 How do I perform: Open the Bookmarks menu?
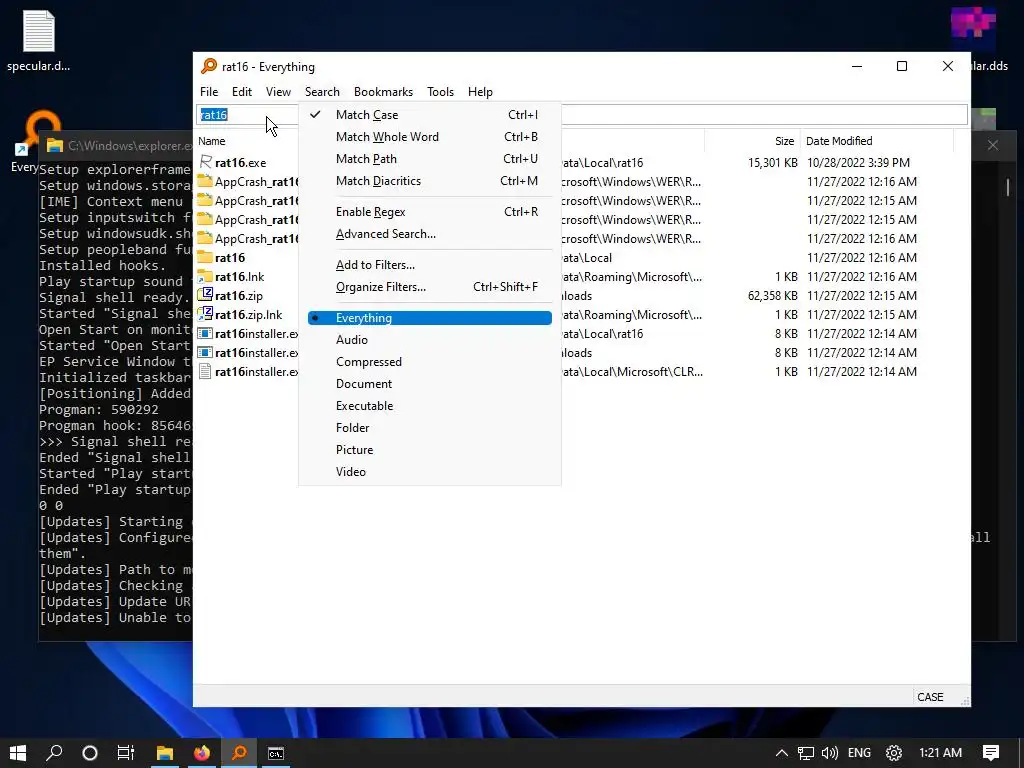pos(383,92)
